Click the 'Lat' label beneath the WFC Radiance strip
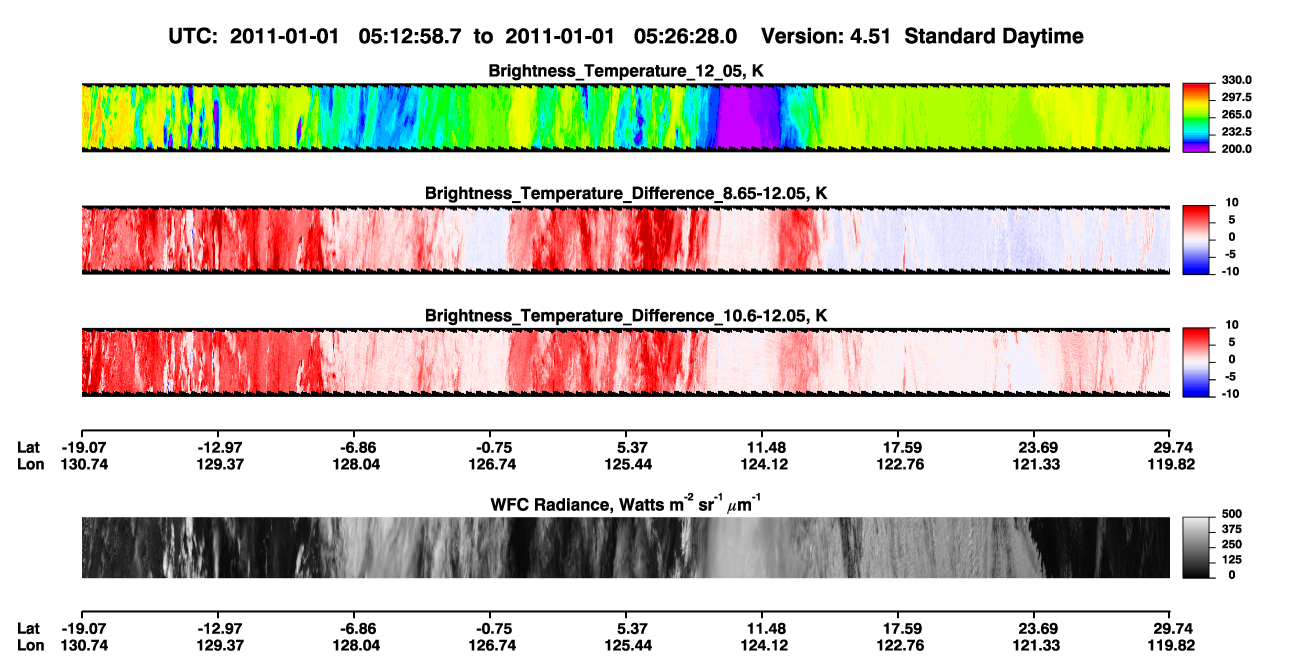This screenshot has height=667, width=1300. [29, 629]
